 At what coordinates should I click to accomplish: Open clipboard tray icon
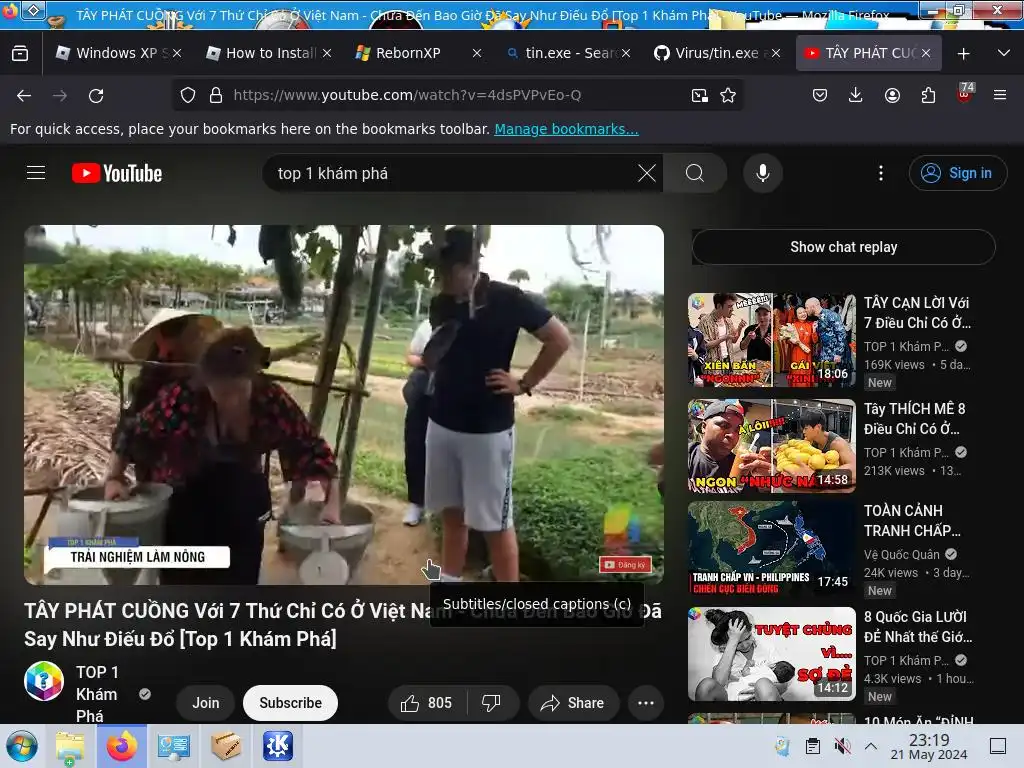click(x=813, y=746)
